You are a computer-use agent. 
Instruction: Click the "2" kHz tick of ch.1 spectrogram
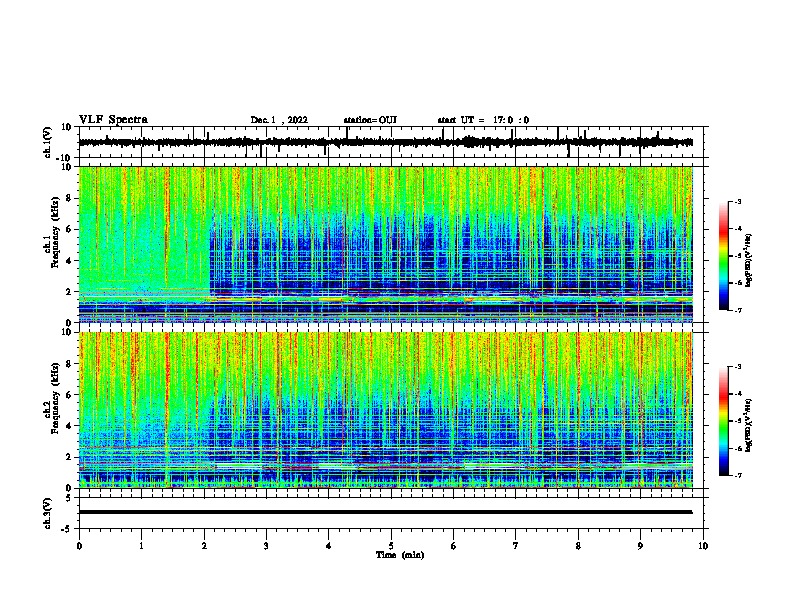70,292
